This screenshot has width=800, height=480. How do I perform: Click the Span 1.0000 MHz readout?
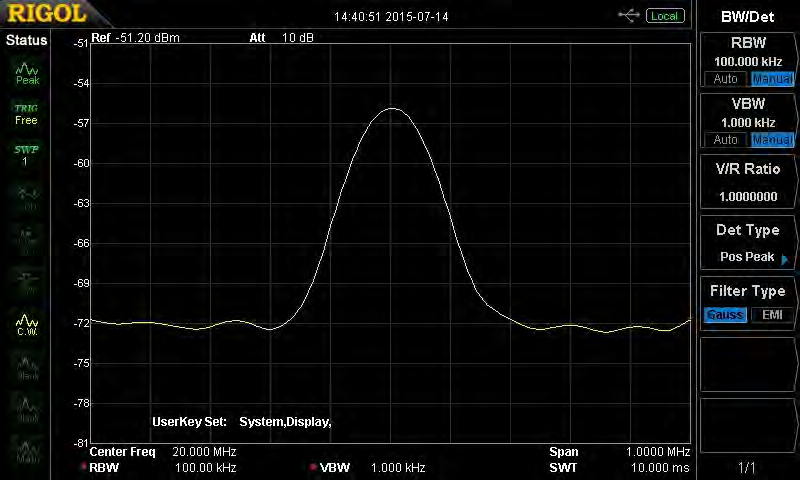[x=619, y=451]
